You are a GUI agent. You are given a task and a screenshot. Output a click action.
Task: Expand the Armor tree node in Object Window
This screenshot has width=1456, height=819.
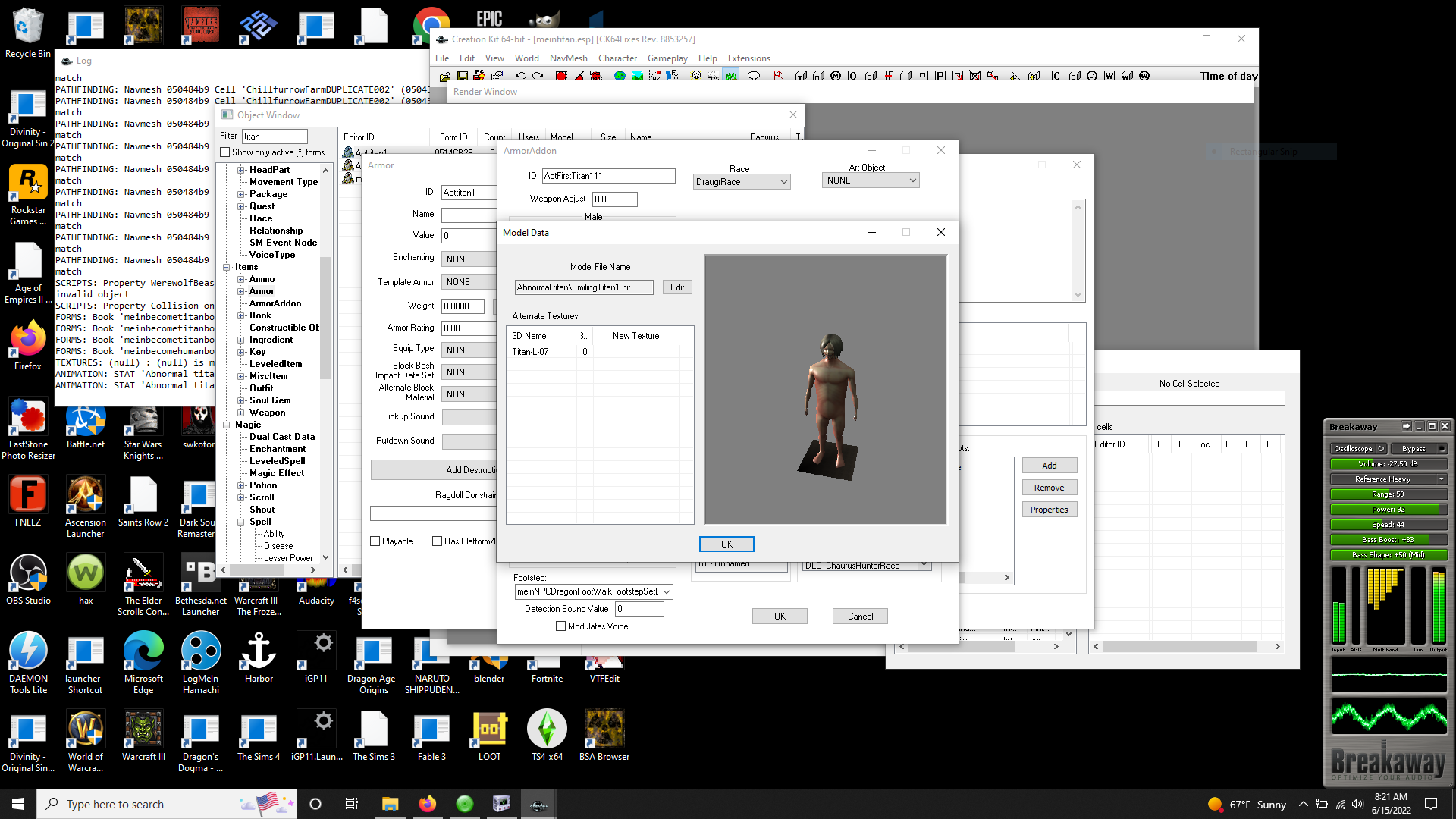[241, 291]
